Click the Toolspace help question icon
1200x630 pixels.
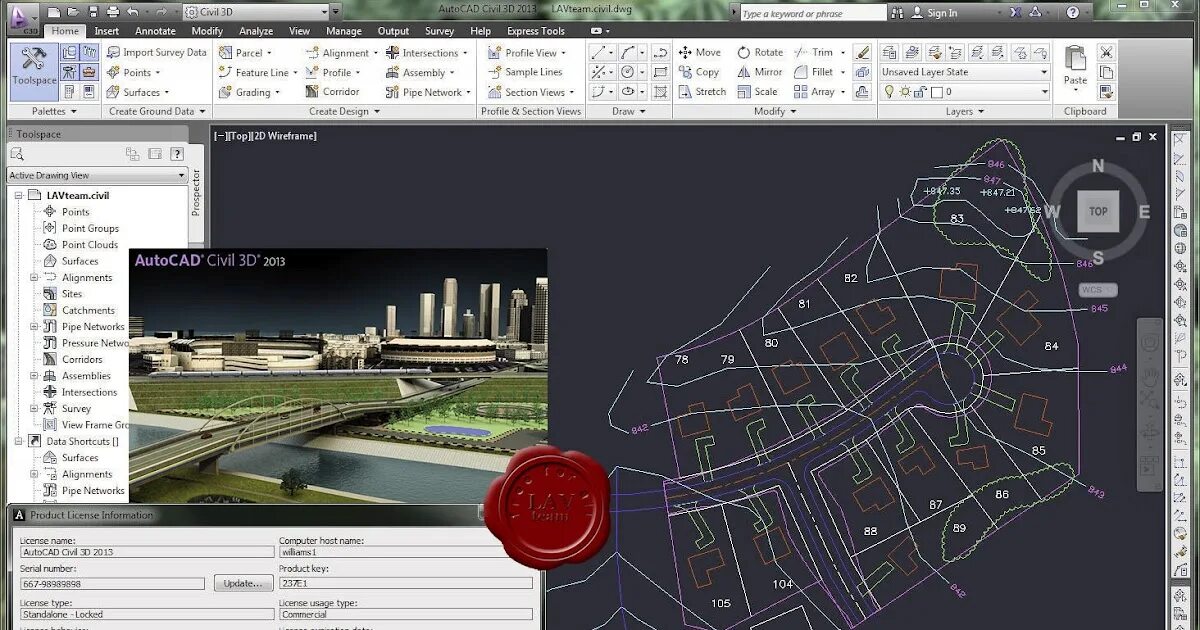click(177, 154)
